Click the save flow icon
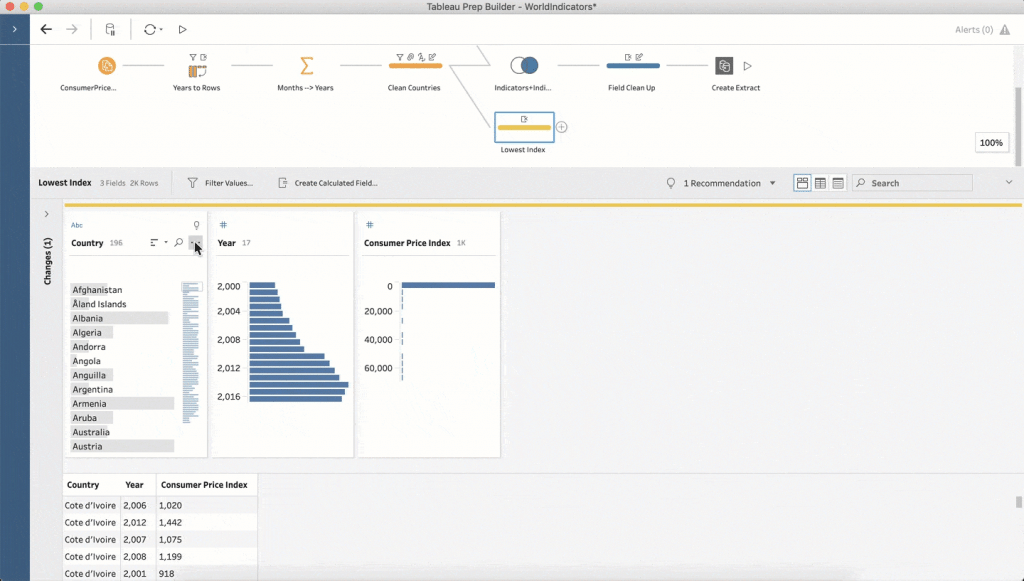Viewport: 1024px width, 581px height. tap(110, 29)
